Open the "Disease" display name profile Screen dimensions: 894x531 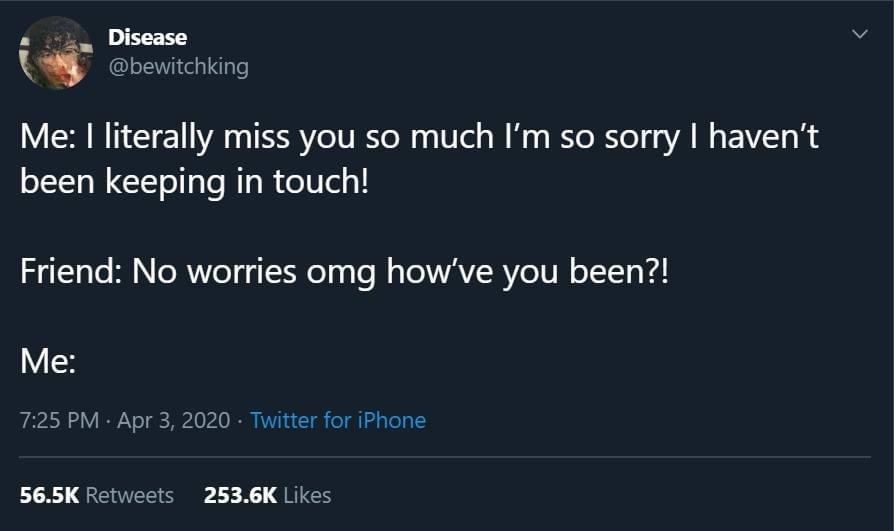147,37
